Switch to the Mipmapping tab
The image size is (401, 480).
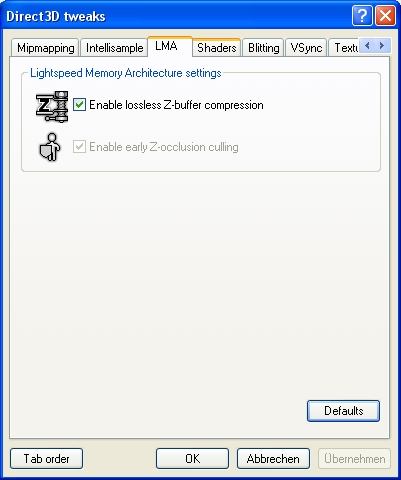pos(45,48)
